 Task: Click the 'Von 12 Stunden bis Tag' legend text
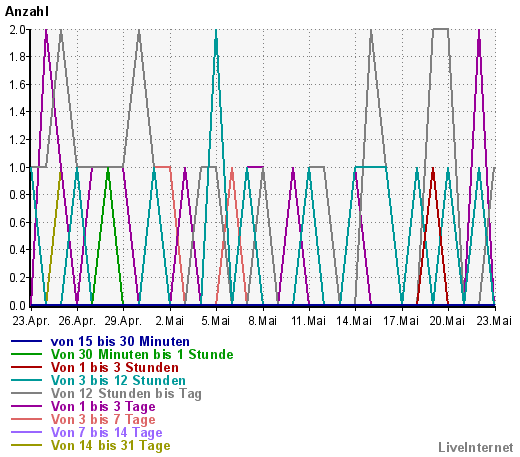(126, 394)
